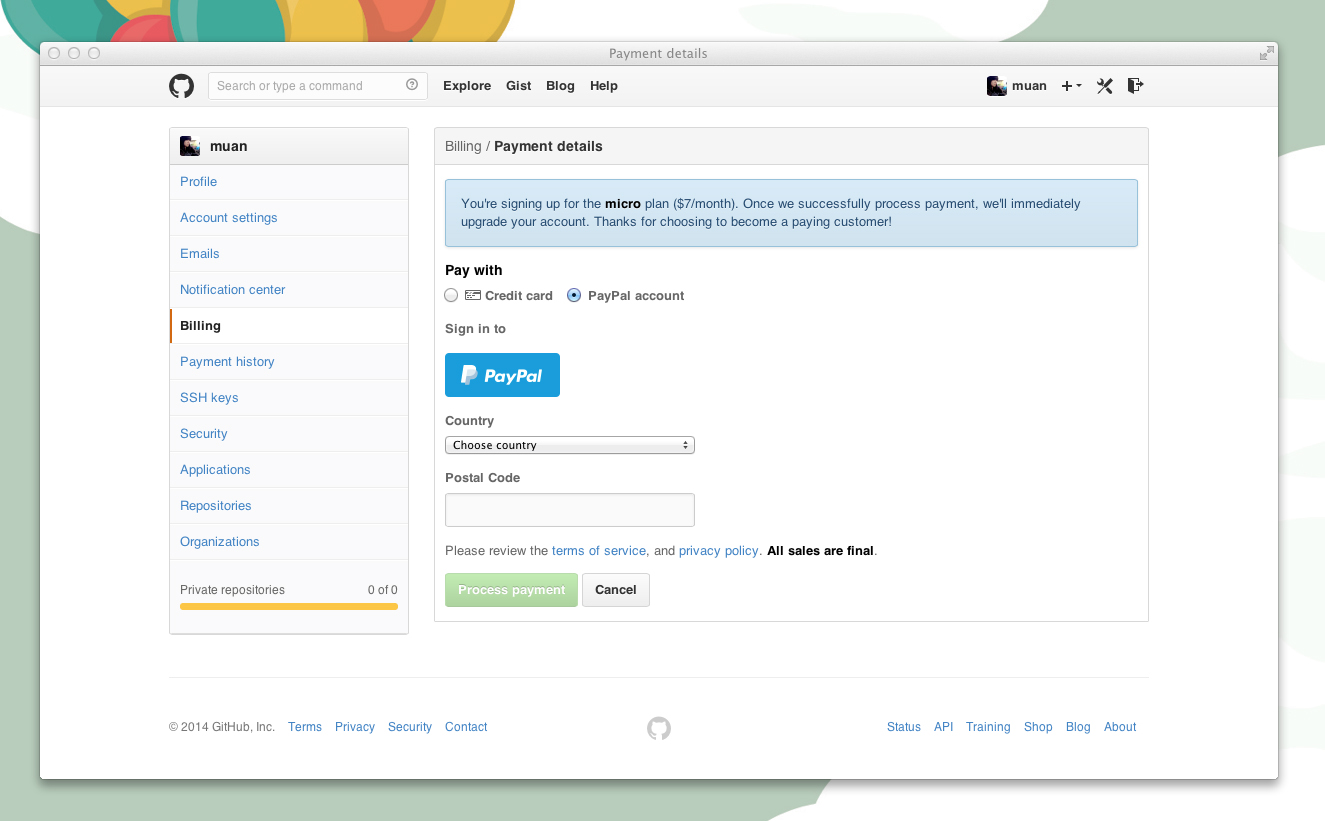Open the Explore menu item
Viewport: 1325px width, 821px height.
pos(467,86)
